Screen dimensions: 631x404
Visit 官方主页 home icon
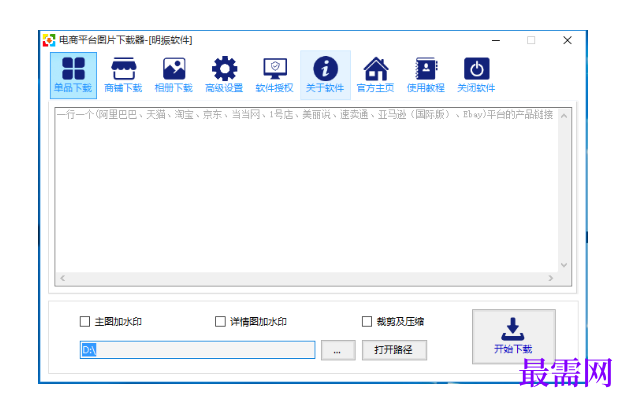pyautogui.click(x=375, y=75)
